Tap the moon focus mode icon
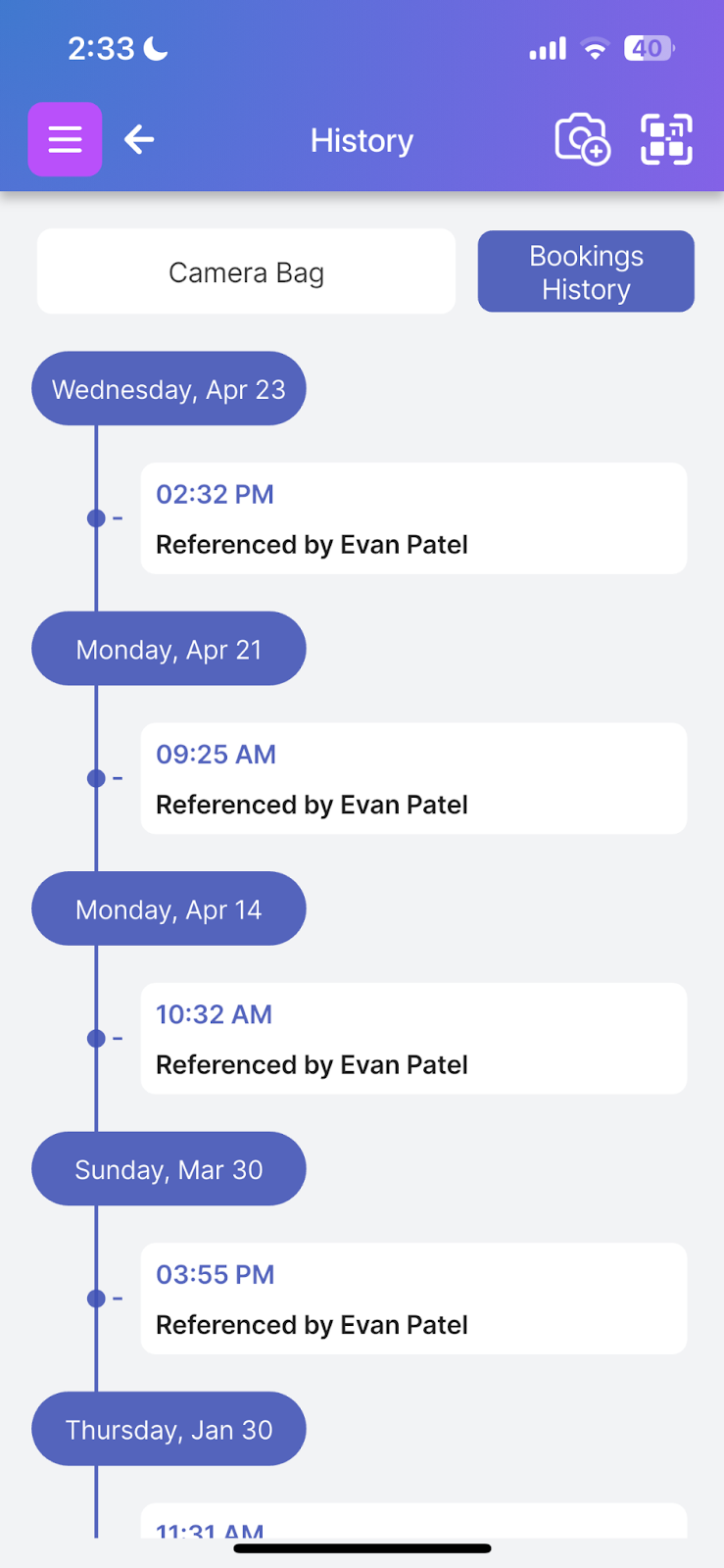 (156, 48)
